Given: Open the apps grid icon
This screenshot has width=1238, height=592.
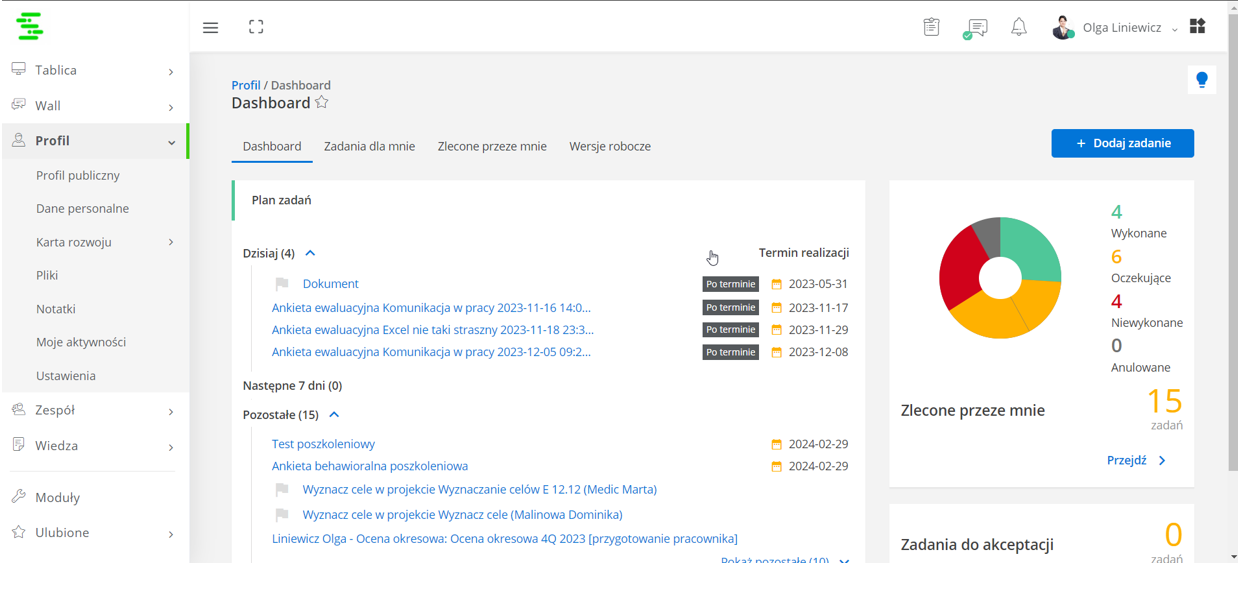Looking at the screenshot, I should pos(1197,27).
